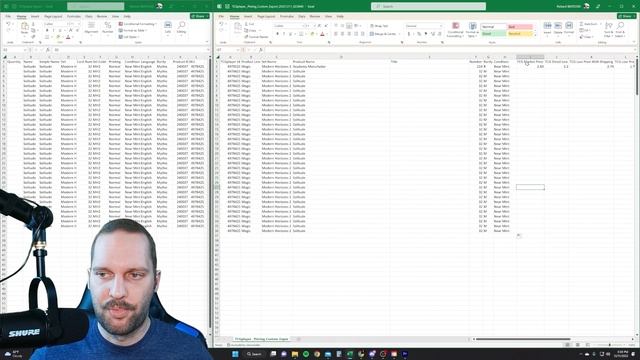This screenshot has width=640, height=360.
Task: Open Formulas tab in left Excel window
Action: point(73,16)
